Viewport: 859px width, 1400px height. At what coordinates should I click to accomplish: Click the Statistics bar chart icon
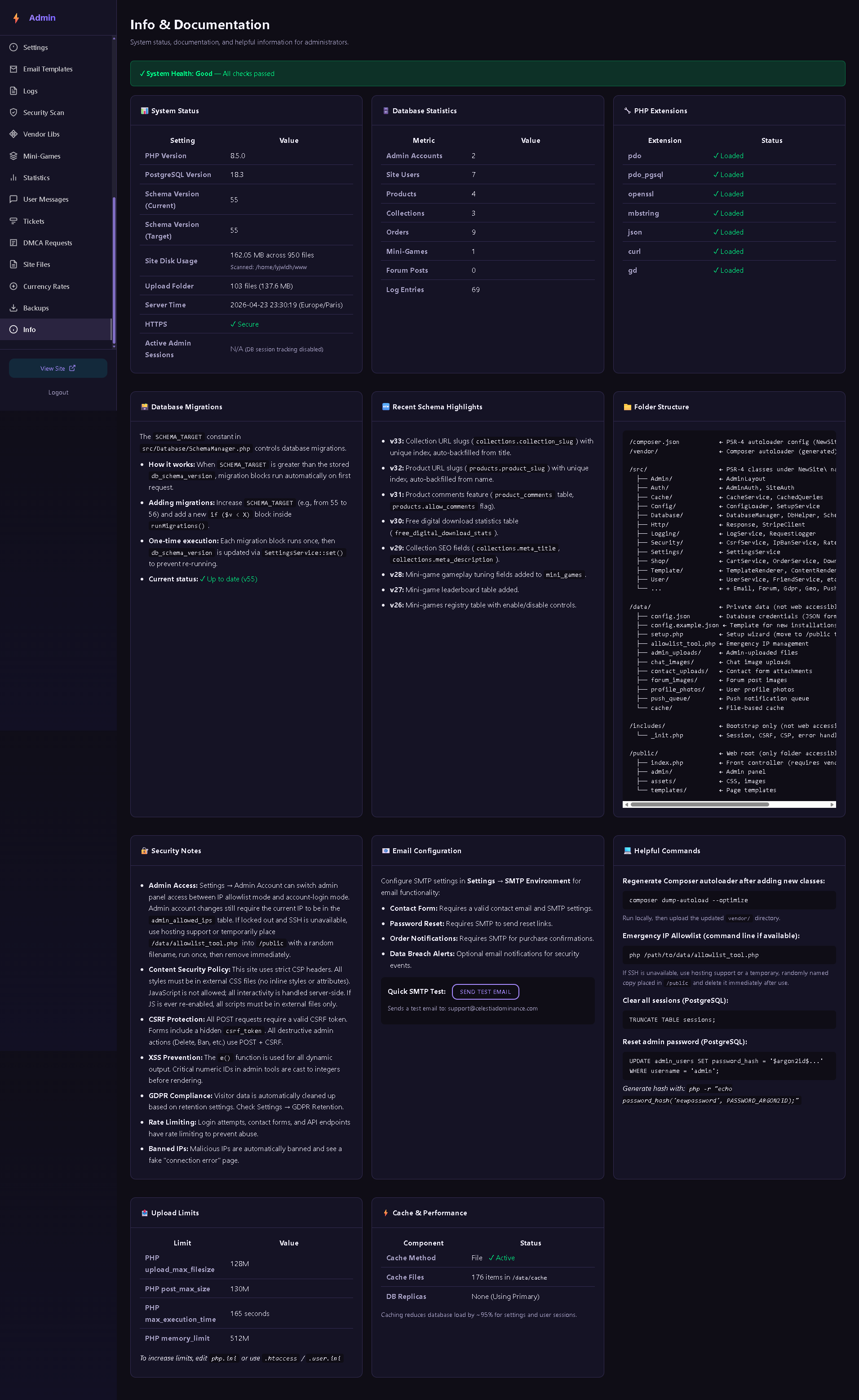[13, 178]
